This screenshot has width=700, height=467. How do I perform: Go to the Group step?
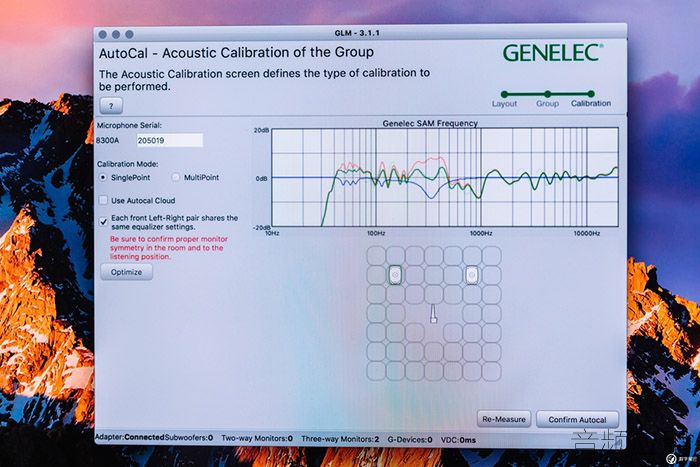(547, 99)
